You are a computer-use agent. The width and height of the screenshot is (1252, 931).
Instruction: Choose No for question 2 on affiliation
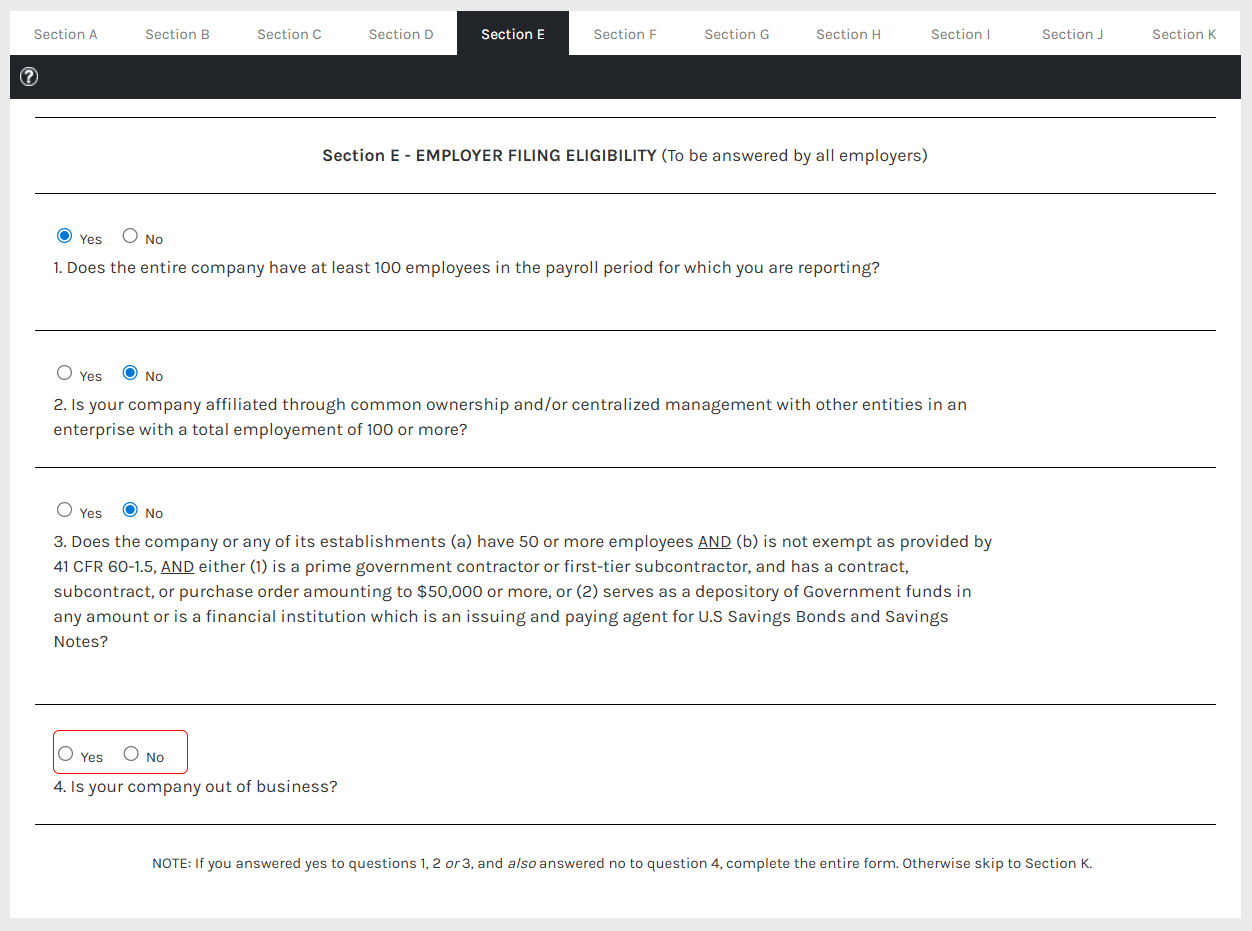tap(130, 373)
